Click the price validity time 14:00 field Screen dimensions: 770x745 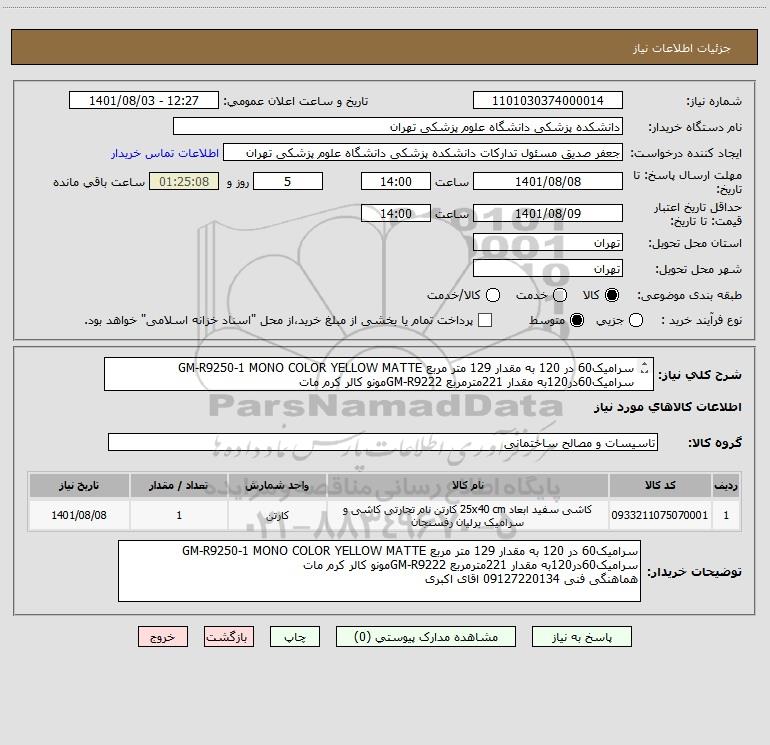(396, 213)
